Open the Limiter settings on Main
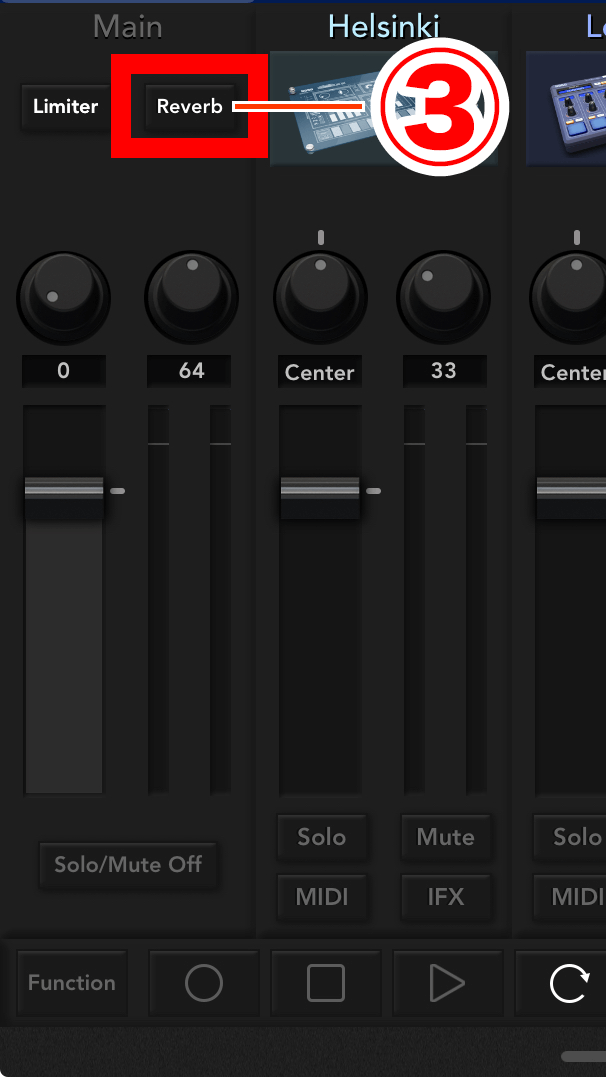This screenshot has height=1077, width=606. (66, 106)
